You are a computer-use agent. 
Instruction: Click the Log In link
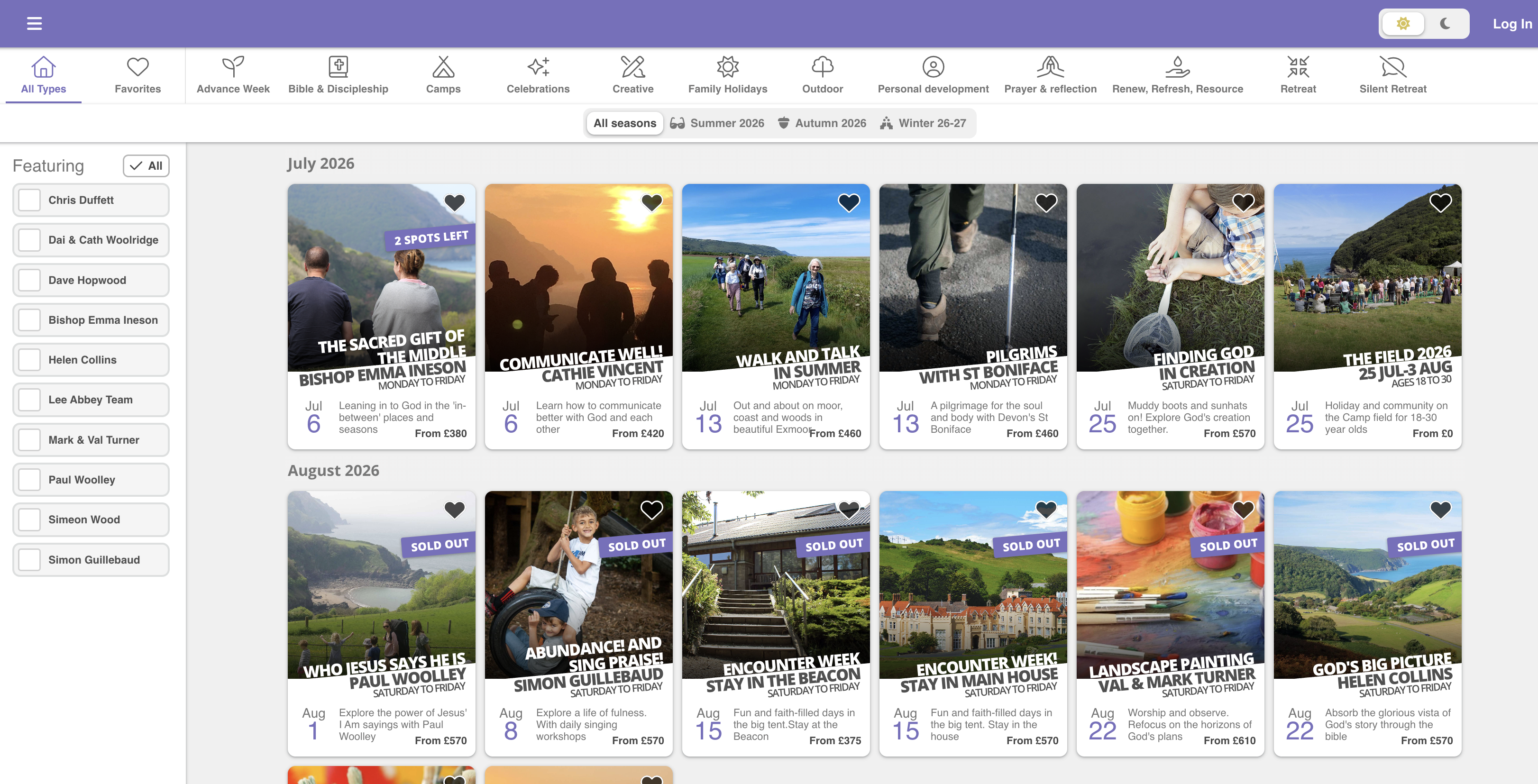click(x=1512, y=24)
